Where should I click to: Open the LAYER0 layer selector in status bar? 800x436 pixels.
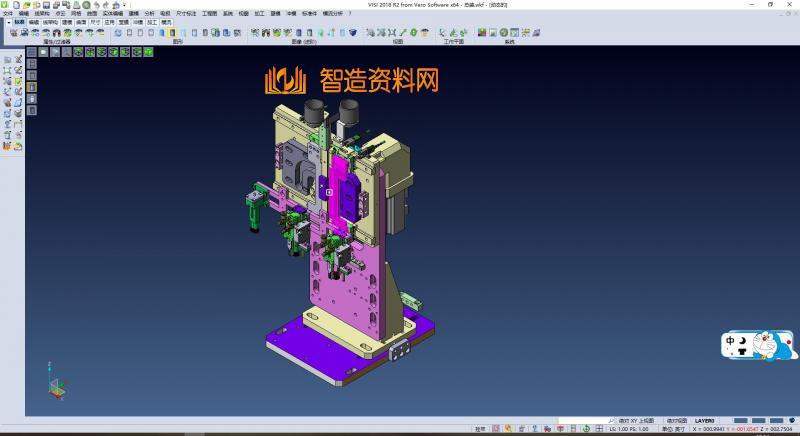706,421
